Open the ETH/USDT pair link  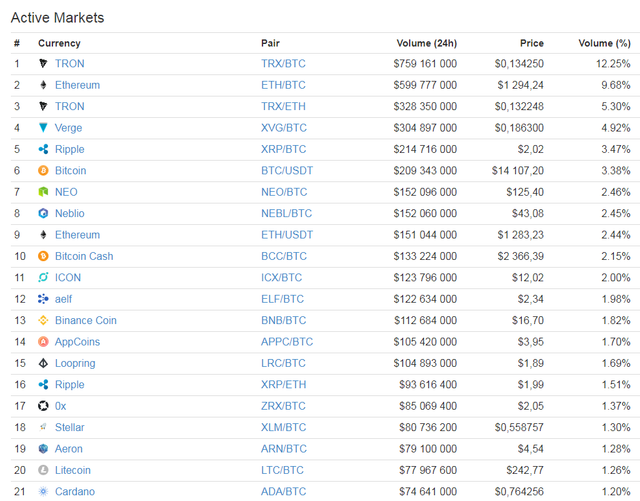(287, 235)
